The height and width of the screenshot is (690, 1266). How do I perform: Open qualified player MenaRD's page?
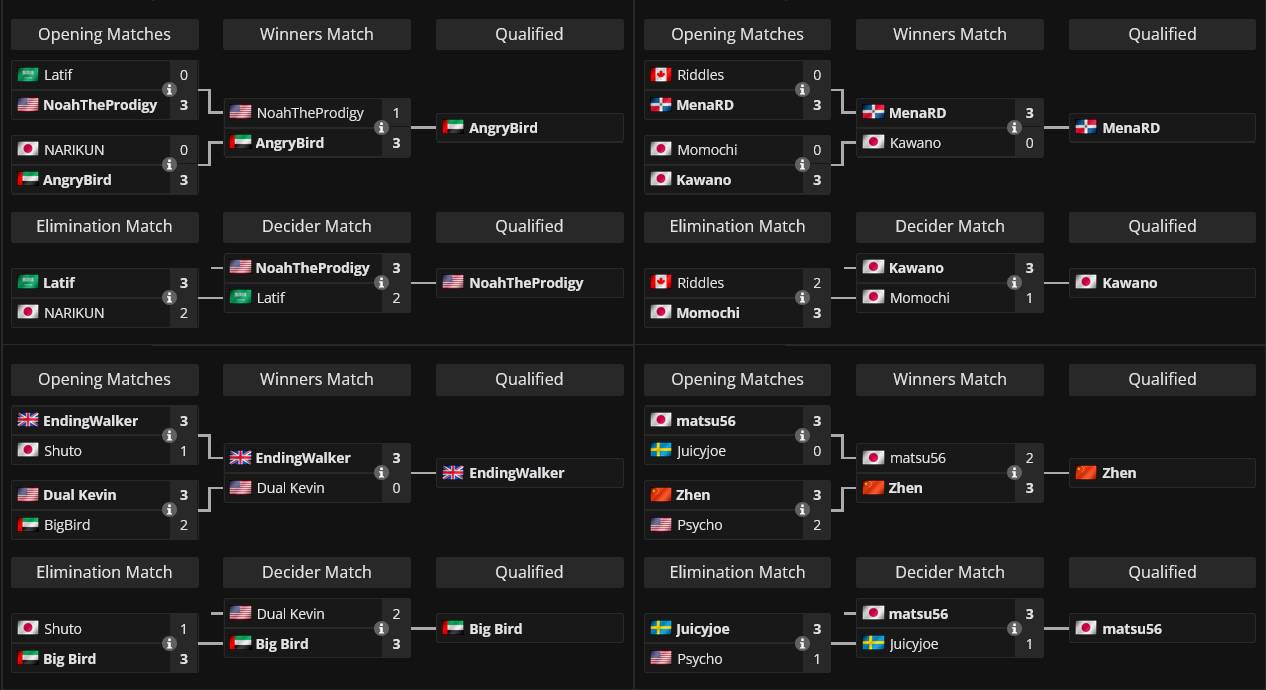(1131, 128)
